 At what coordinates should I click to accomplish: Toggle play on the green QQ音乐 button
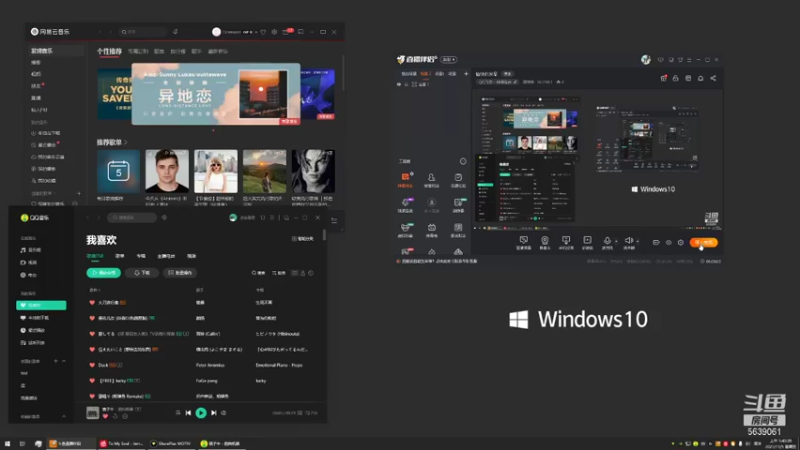point(201,413)
